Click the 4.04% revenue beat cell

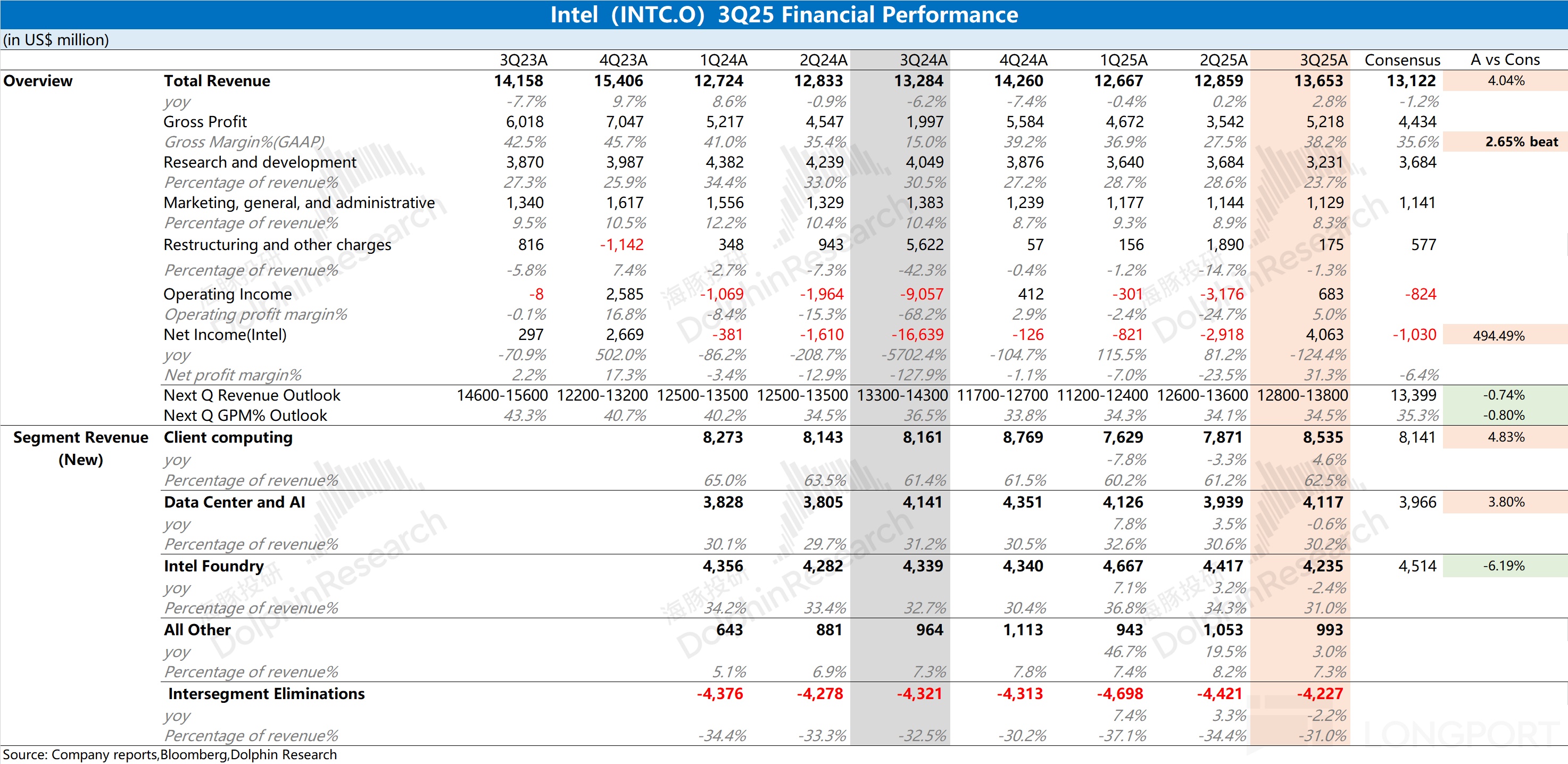click(x=1505, y=81)
